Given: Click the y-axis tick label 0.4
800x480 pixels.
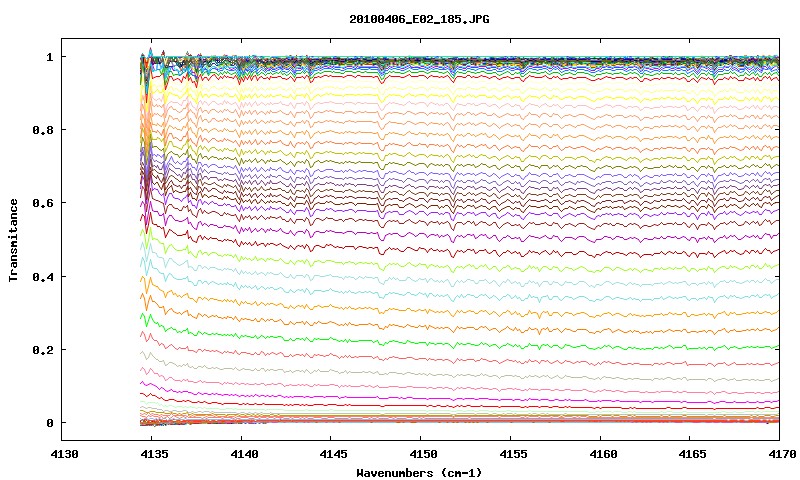Looking at the screenshot, I should tap(43, 276).
